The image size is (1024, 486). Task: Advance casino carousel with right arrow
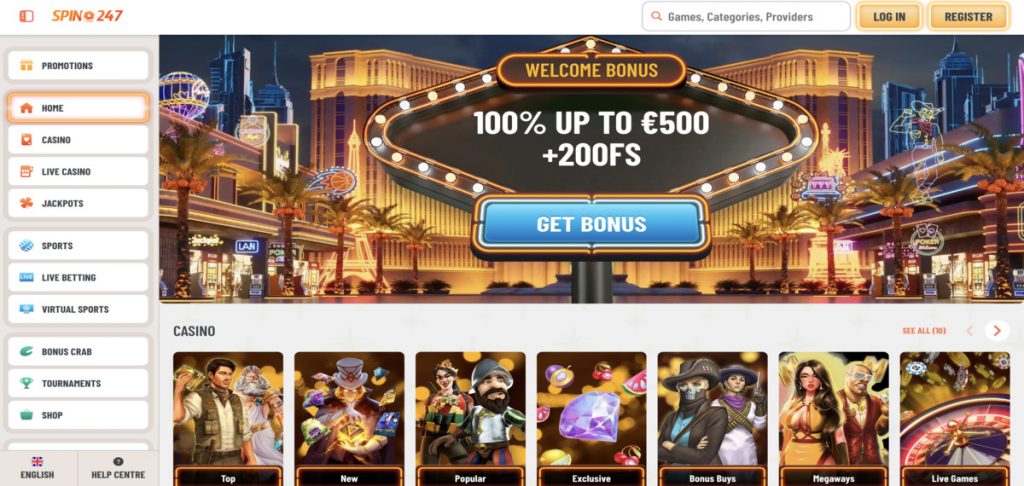tap(997, 331)
